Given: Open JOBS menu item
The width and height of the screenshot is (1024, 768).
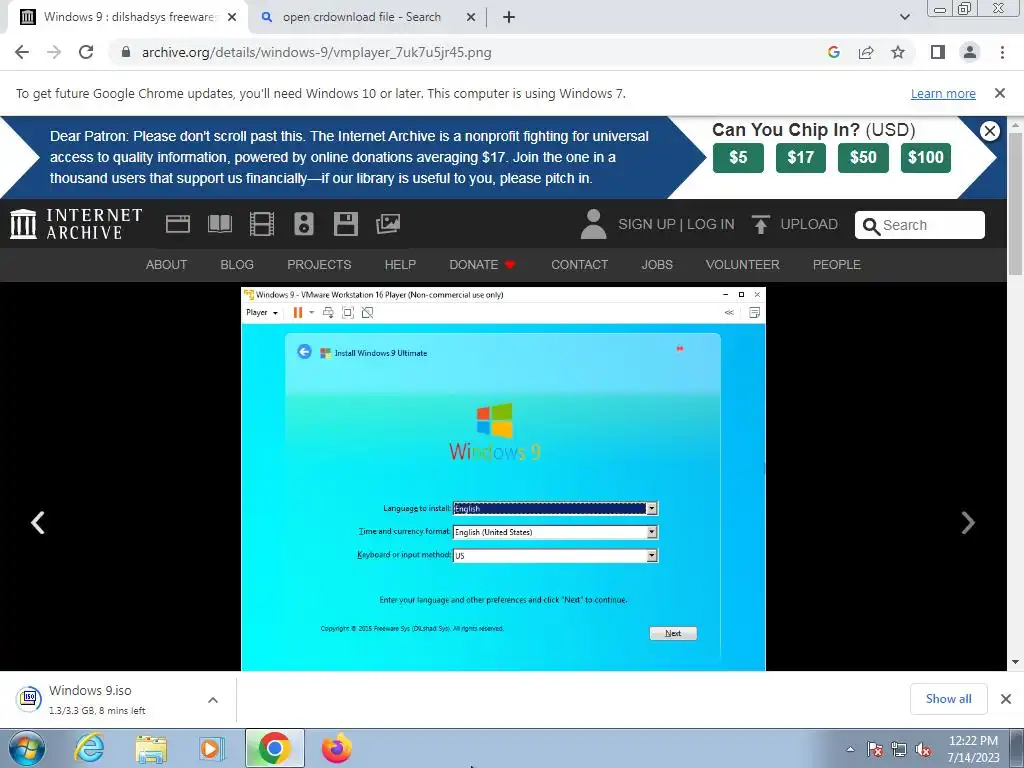Looking at the screenshot, I should (657, 264).
